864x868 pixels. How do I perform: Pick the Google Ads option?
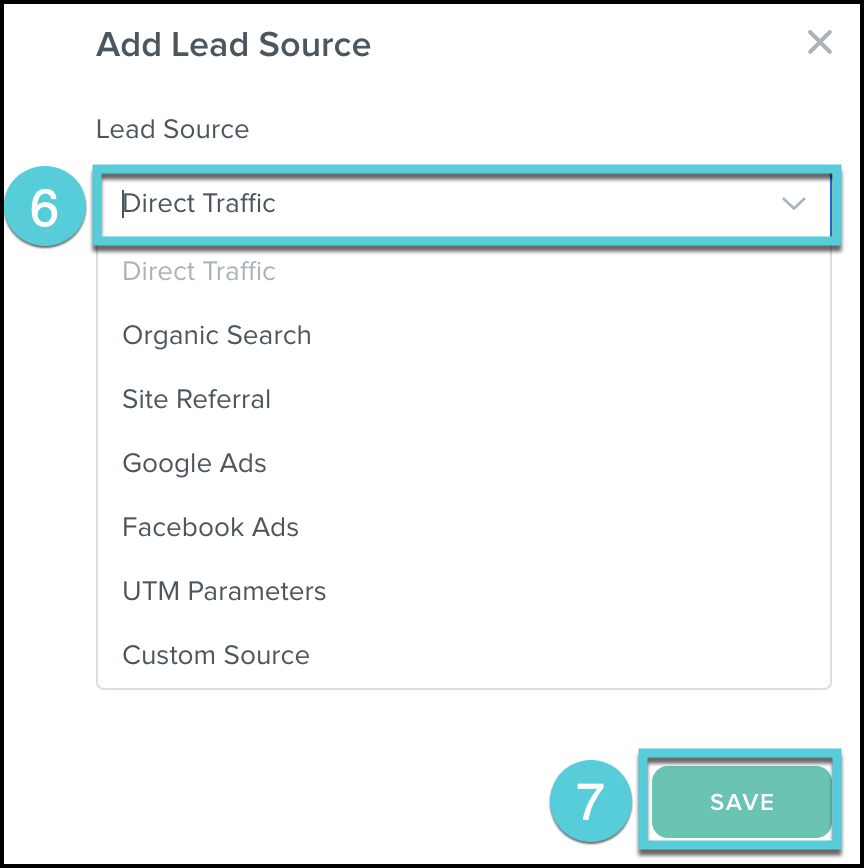pyautogui.click(x=195, y=464)
